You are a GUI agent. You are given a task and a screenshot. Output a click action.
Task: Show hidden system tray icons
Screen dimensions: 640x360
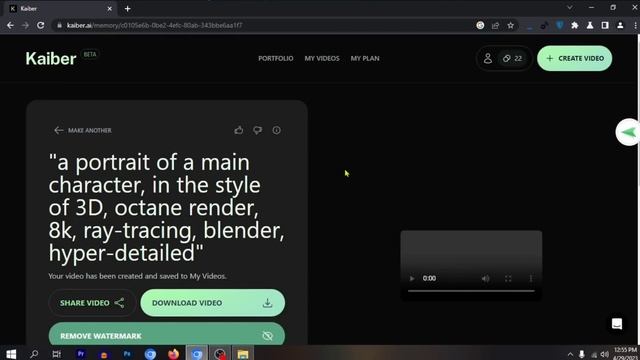coord(570,354)
